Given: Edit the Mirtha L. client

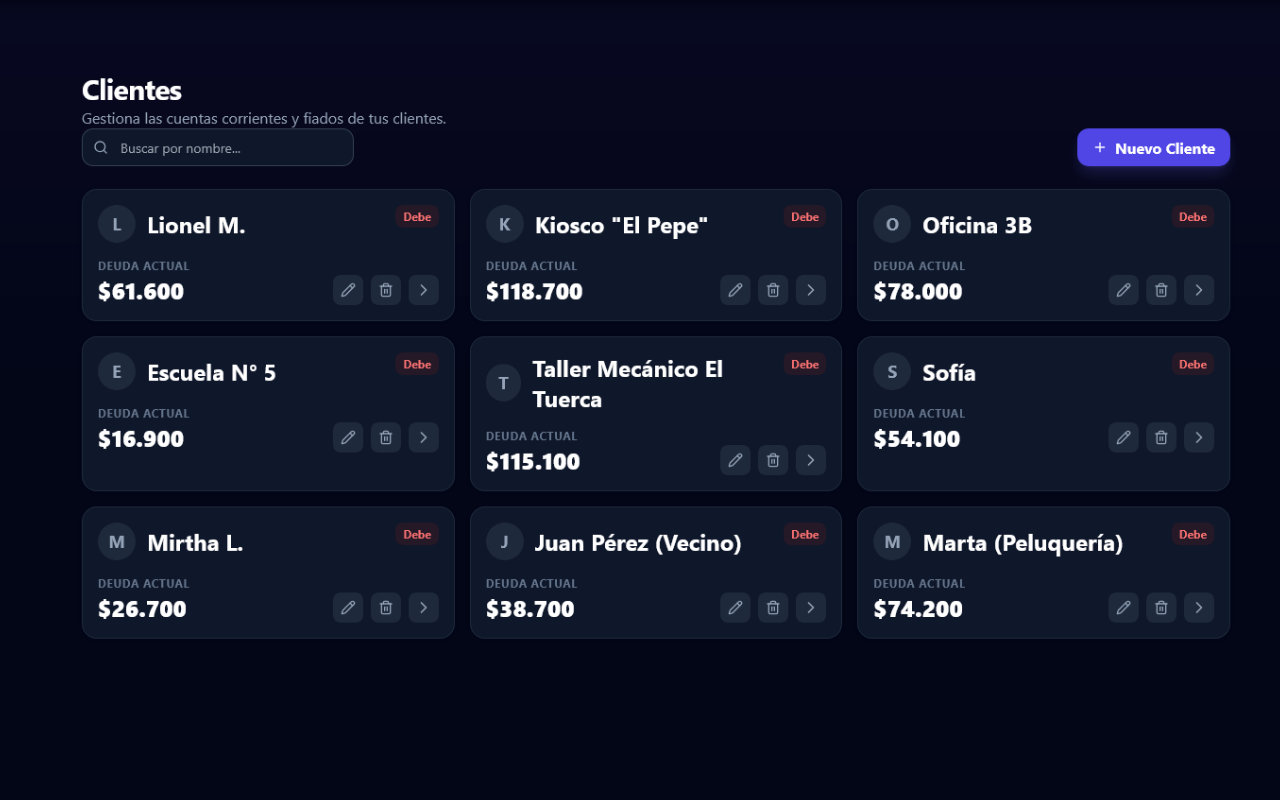Looking at the screenshot, I should point(348,607).
